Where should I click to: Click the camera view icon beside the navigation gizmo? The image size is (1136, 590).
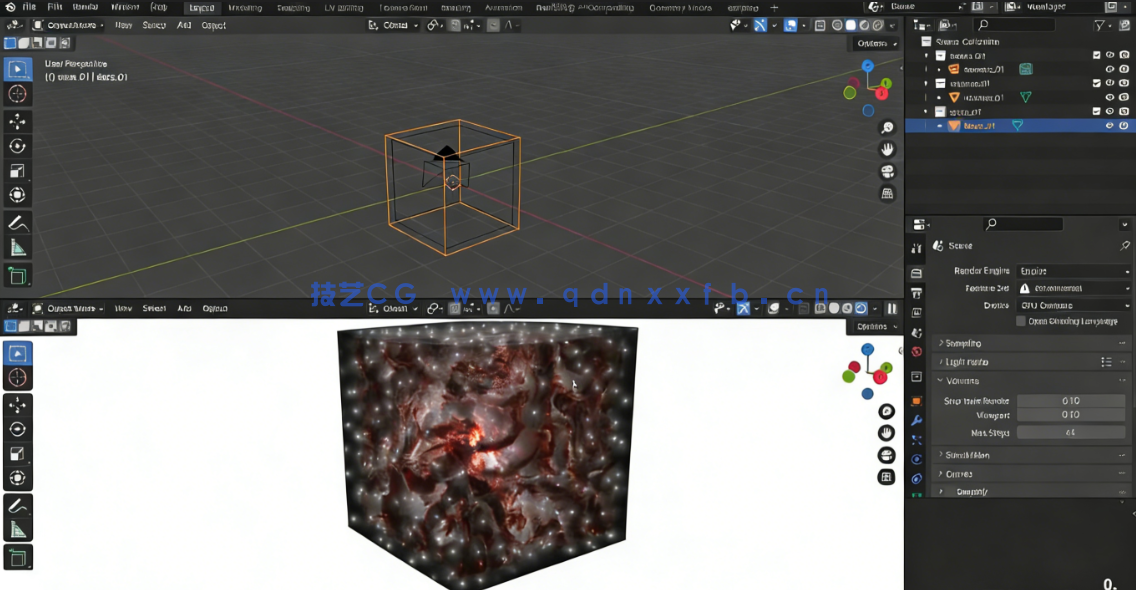tap(886, 171)
